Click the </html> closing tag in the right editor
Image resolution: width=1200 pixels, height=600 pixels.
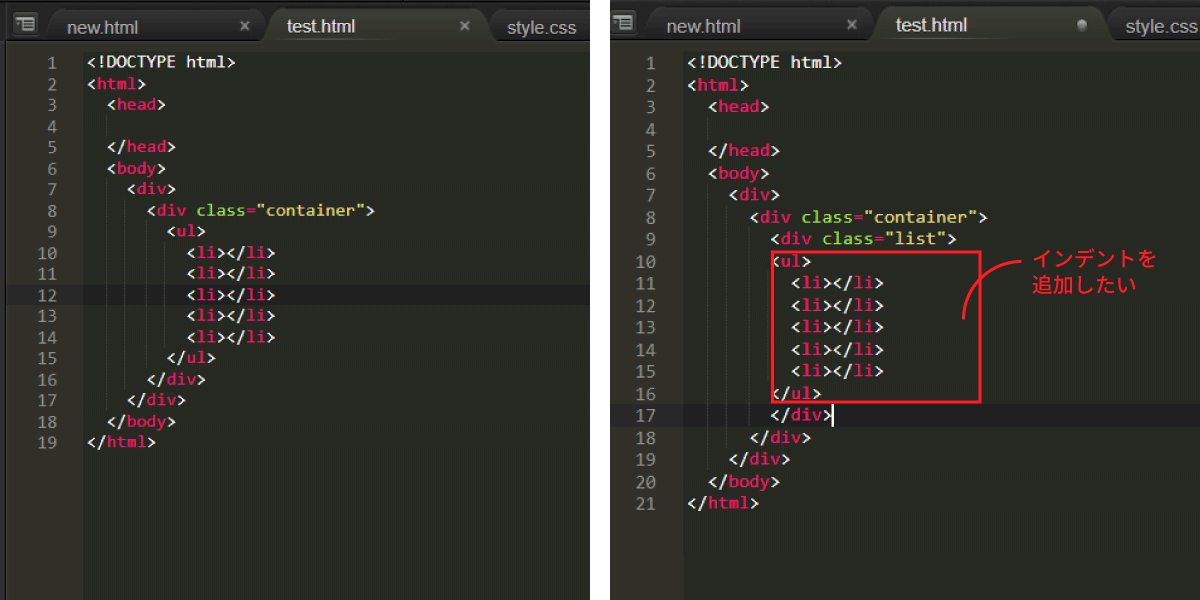click(724, 503)
